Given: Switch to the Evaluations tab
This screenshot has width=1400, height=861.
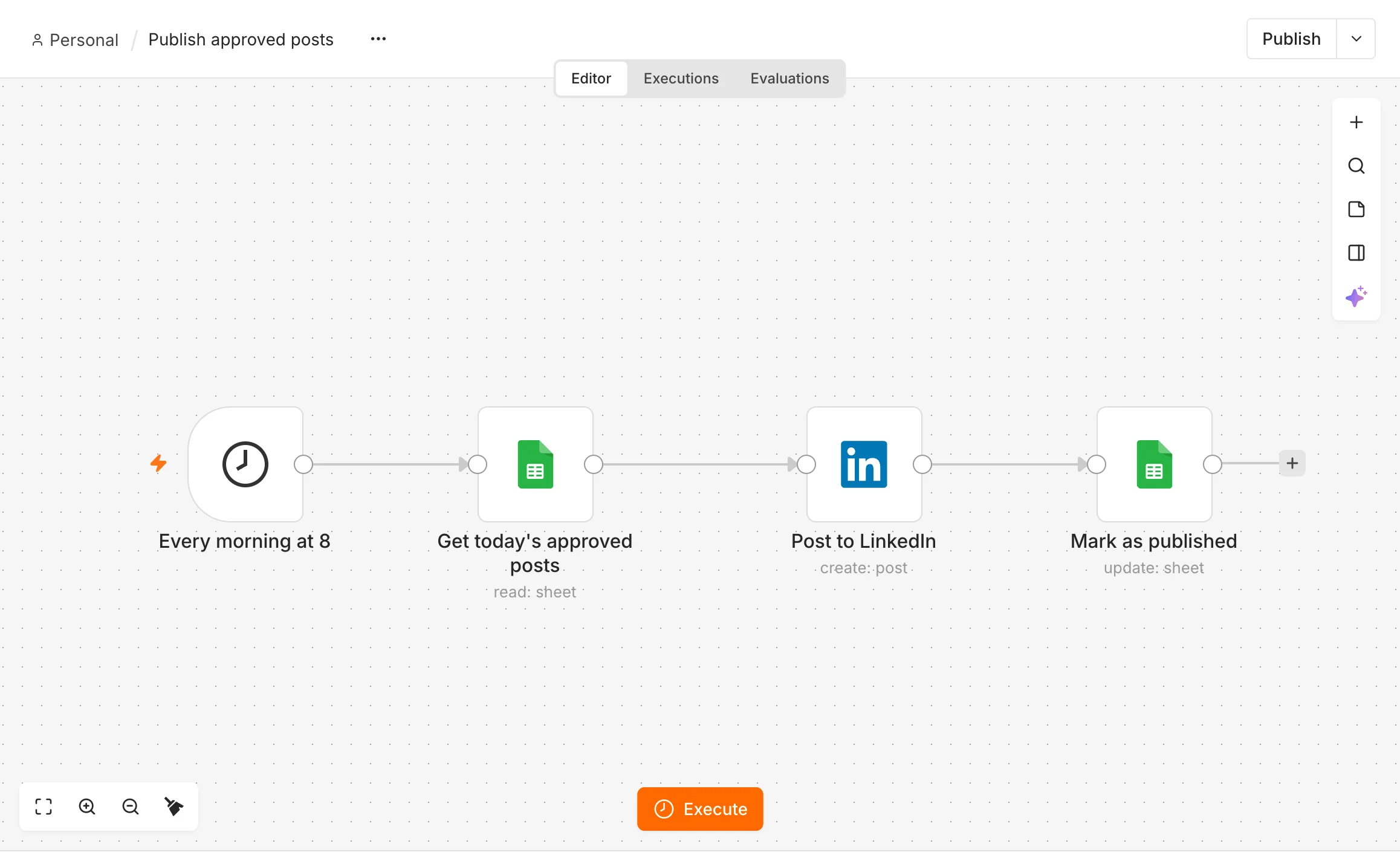Looking at the screenshot, I should (x=790, y=79).
